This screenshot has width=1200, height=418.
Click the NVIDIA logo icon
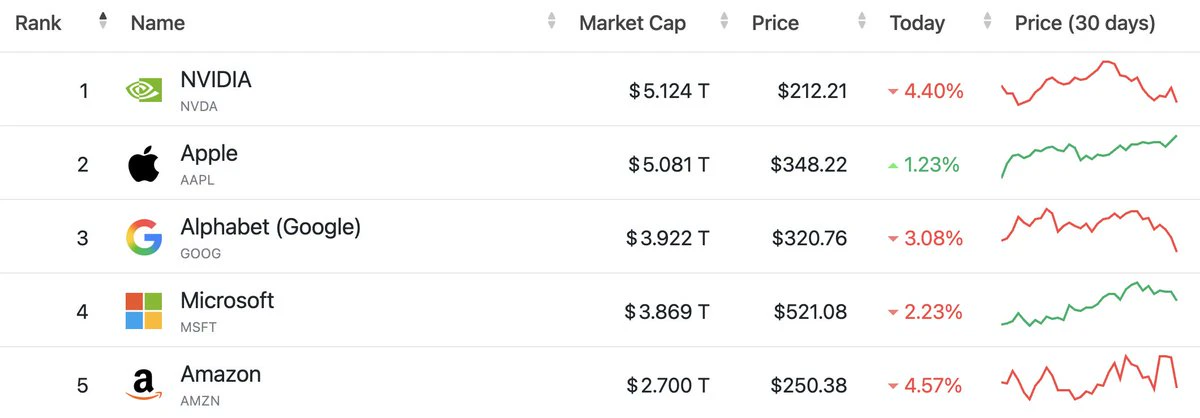pyautogui.click(x=144, y=91)
